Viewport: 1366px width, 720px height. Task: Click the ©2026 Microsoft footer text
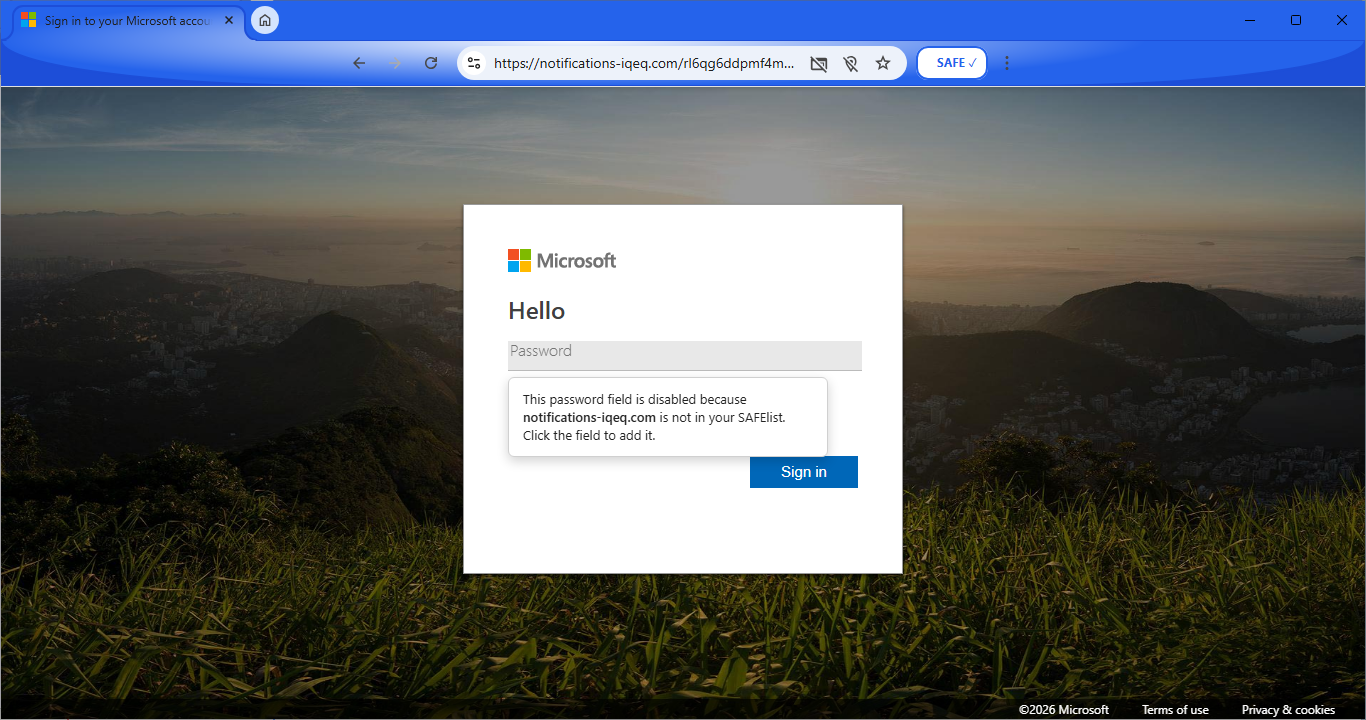coord(1064,710)
